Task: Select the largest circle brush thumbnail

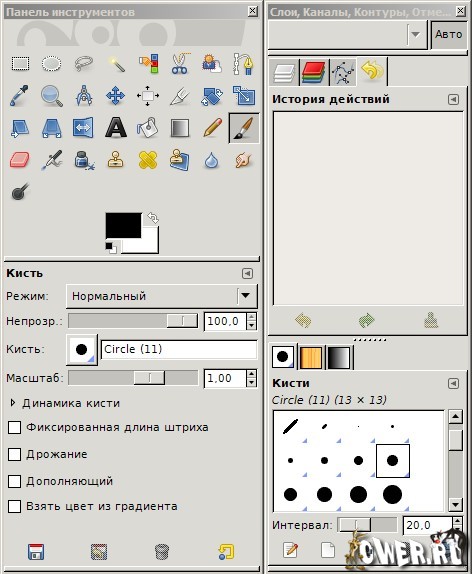Action: pyautogui.click(x=392, y=494)
